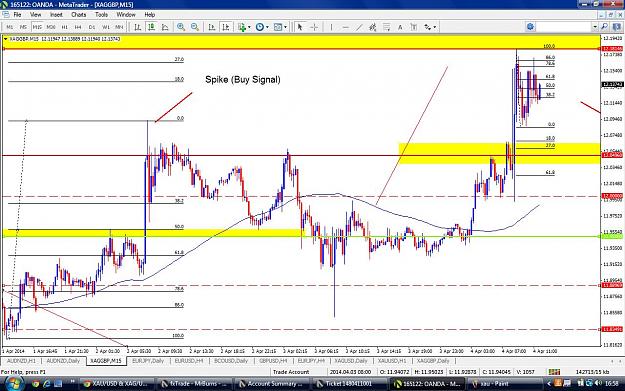Select the text label tool
Viewport: 625px width, 391px height.
coord(414,27)
